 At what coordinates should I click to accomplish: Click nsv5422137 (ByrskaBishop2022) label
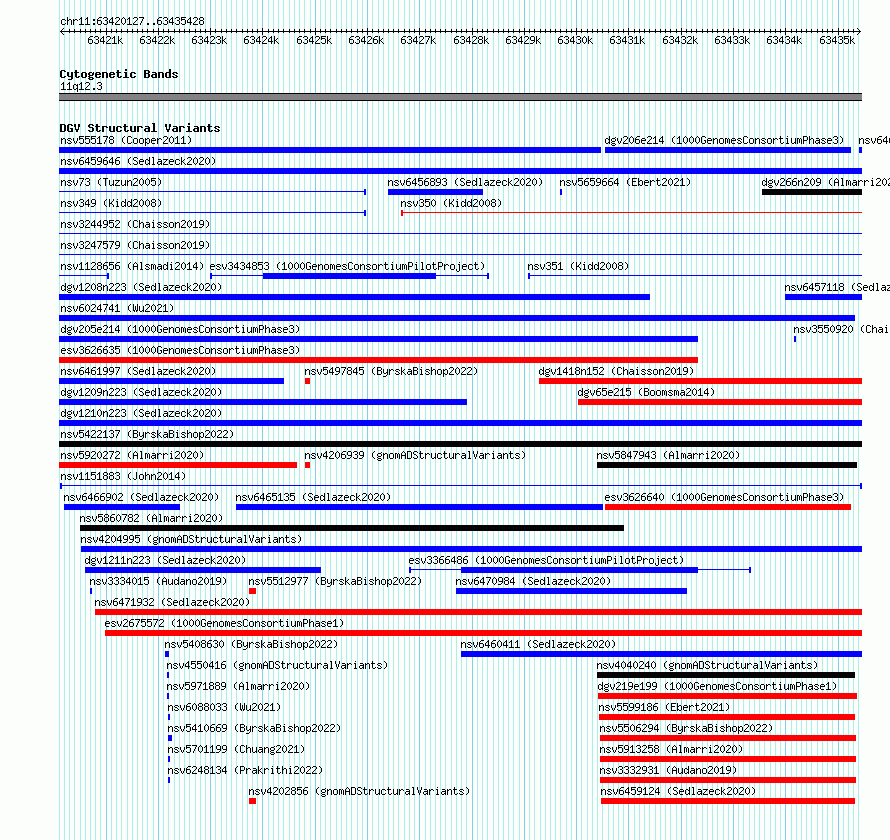(x=147, y=434)
